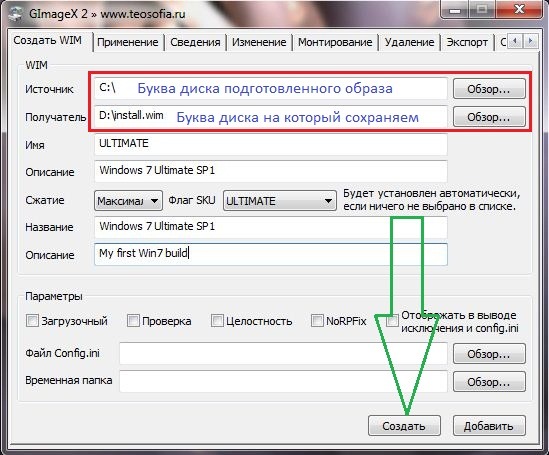Click the Имя field containing ULTIMATE
Image resolution: width=549 pixels, height=455 pixels.
click(x=271, y=144)
